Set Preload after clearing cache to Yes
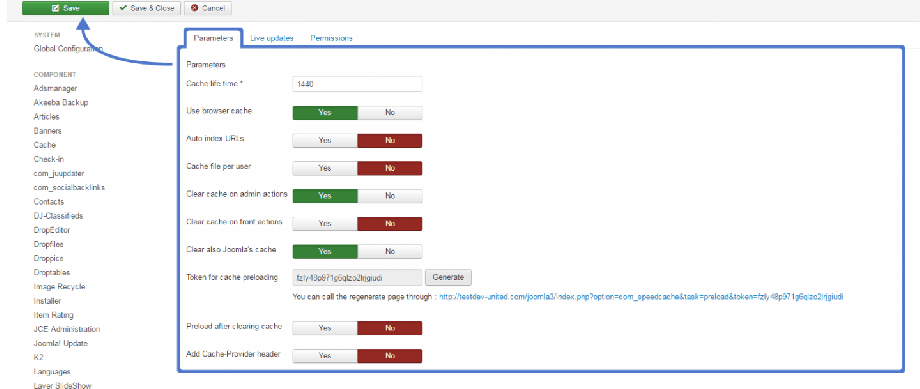 tap(325, 328)
